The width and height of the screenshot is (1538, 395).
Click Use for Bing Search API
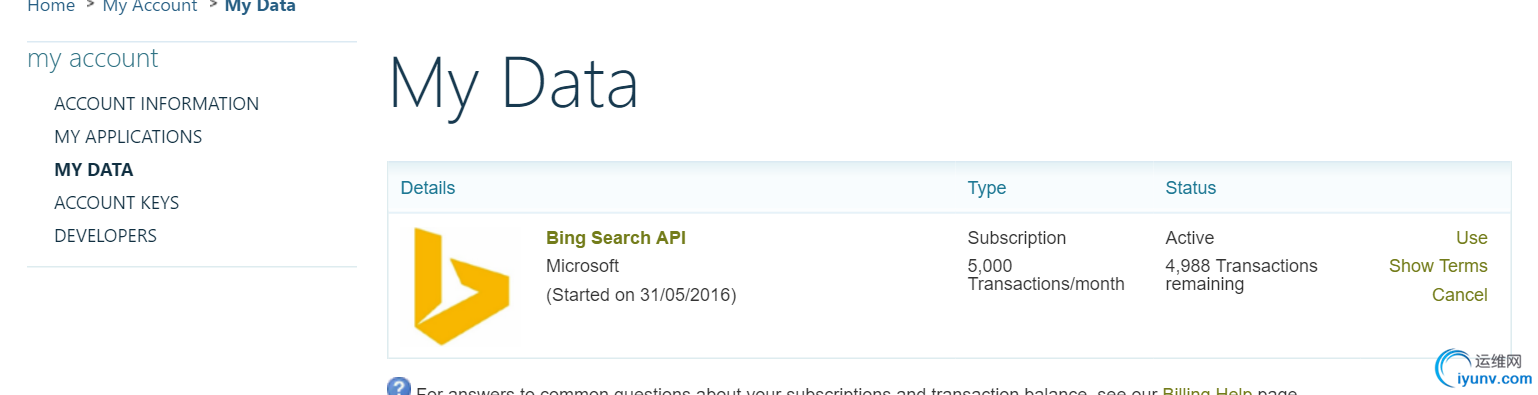1471,238
